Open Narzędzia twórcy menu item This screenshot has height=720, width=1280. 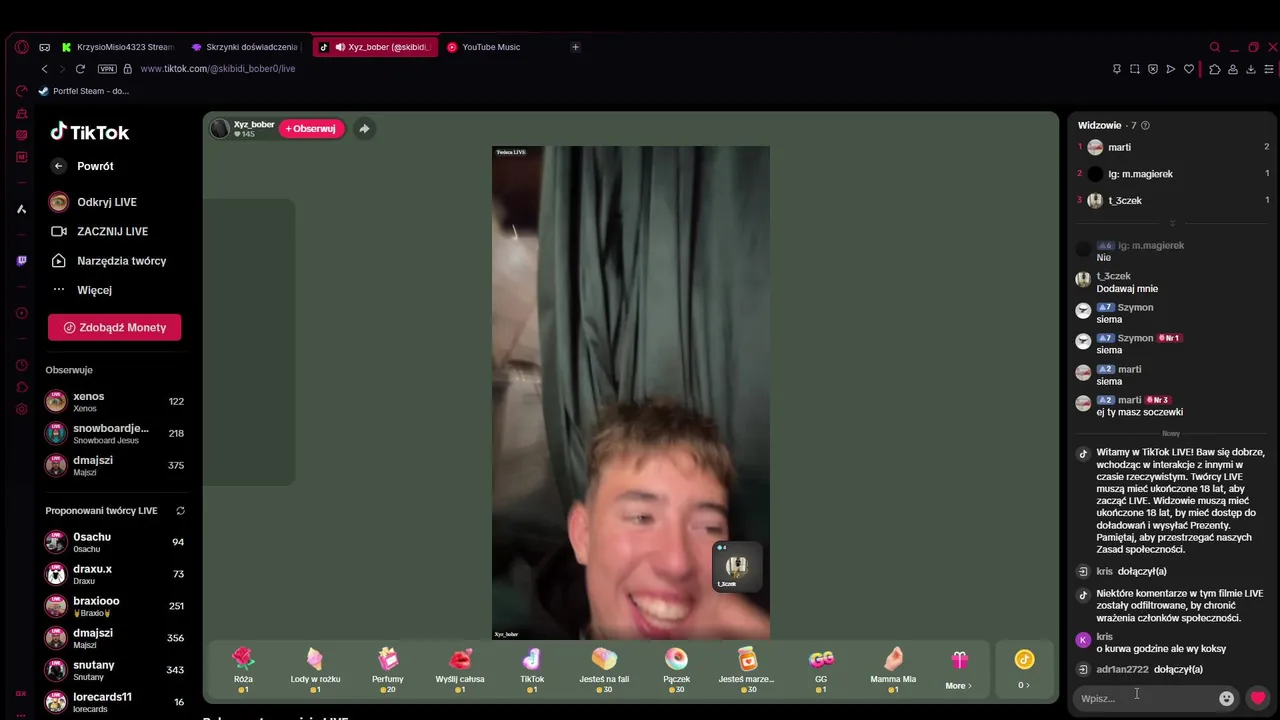click(x=109, y=260)
